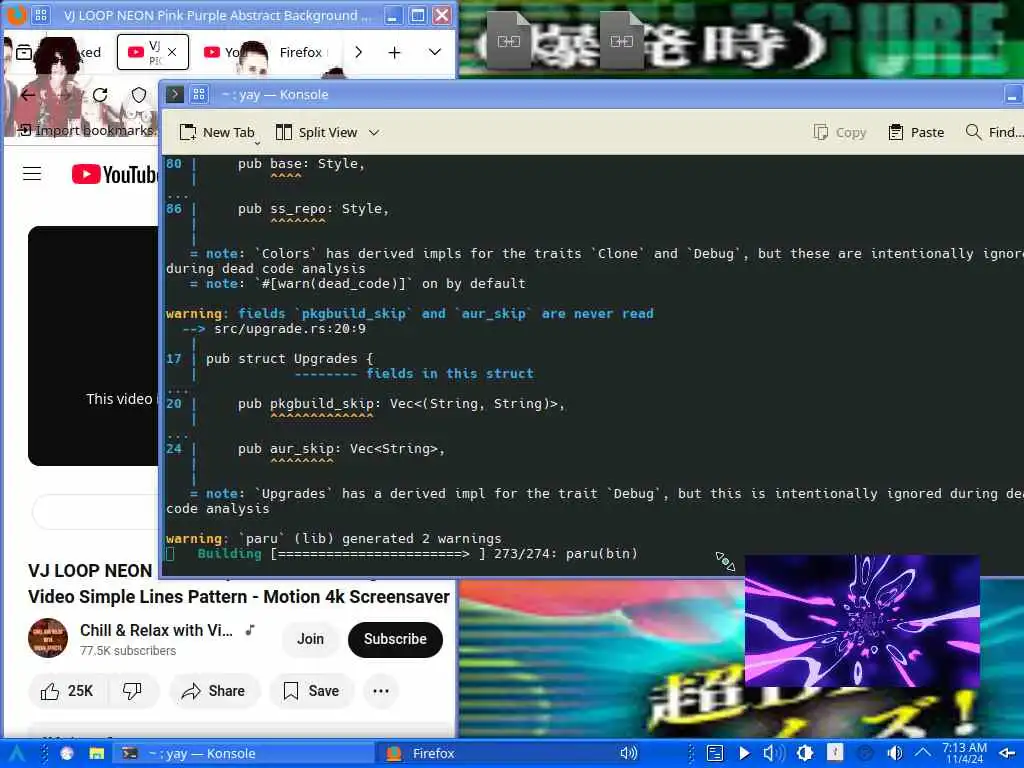Open Find in Konsole toolbar
This screenshot has width=1024, height=768.
(994, 133)
